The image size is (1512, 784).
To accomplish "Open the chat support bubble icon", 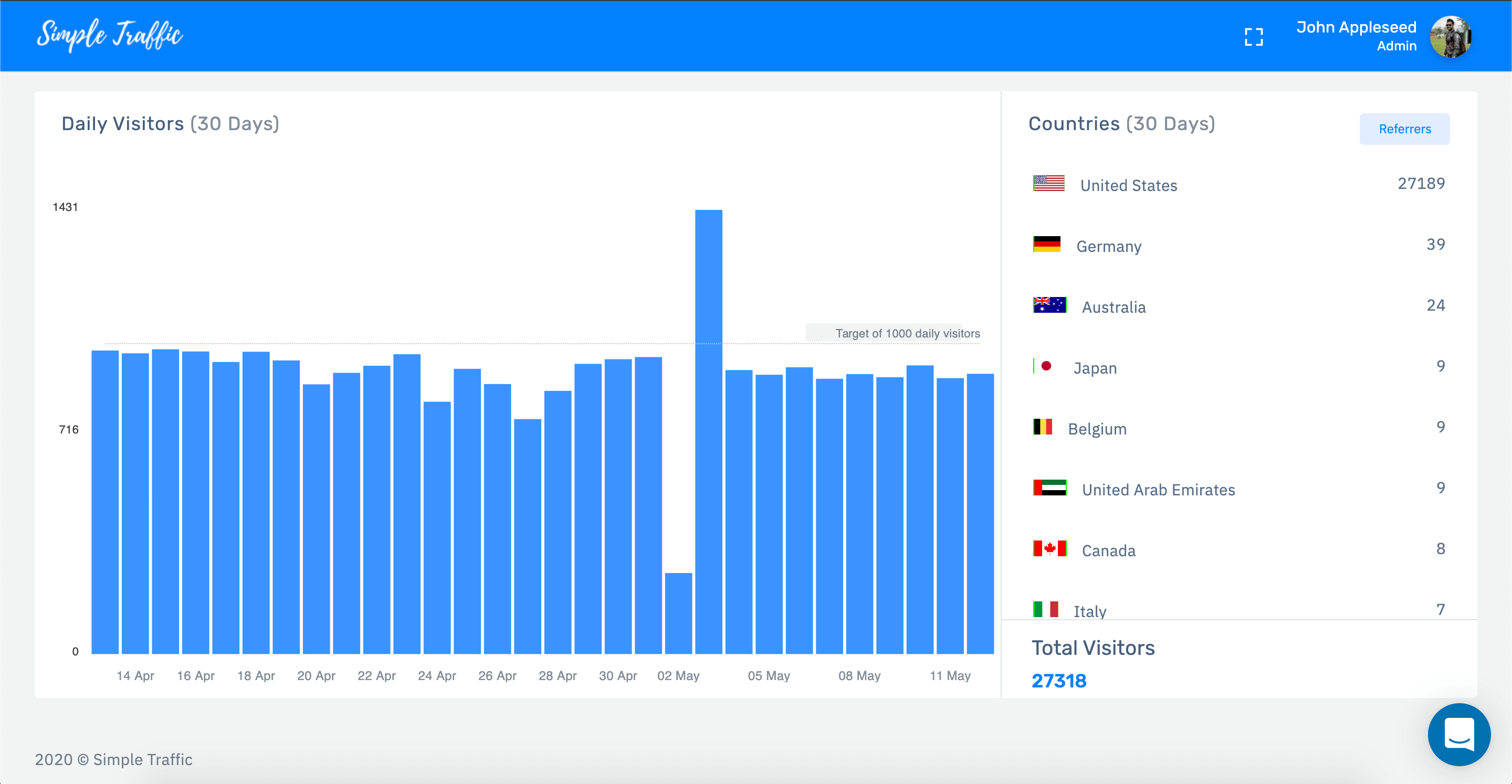I will (x=1458, y=734).
